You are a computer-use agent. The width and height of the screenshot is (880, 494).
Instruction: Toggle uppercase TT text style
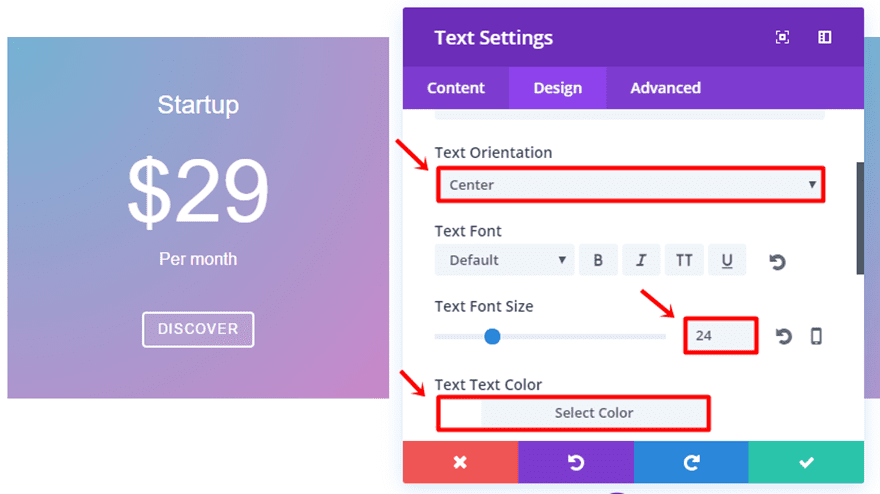pos(684,260)
